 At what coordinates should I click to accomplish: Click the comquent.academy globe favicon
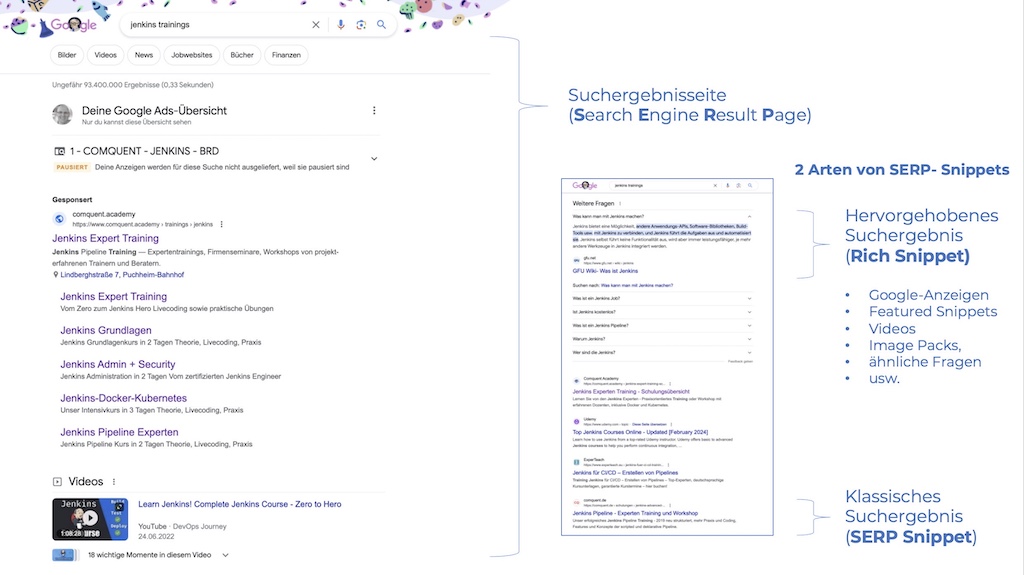coord(59,219)
